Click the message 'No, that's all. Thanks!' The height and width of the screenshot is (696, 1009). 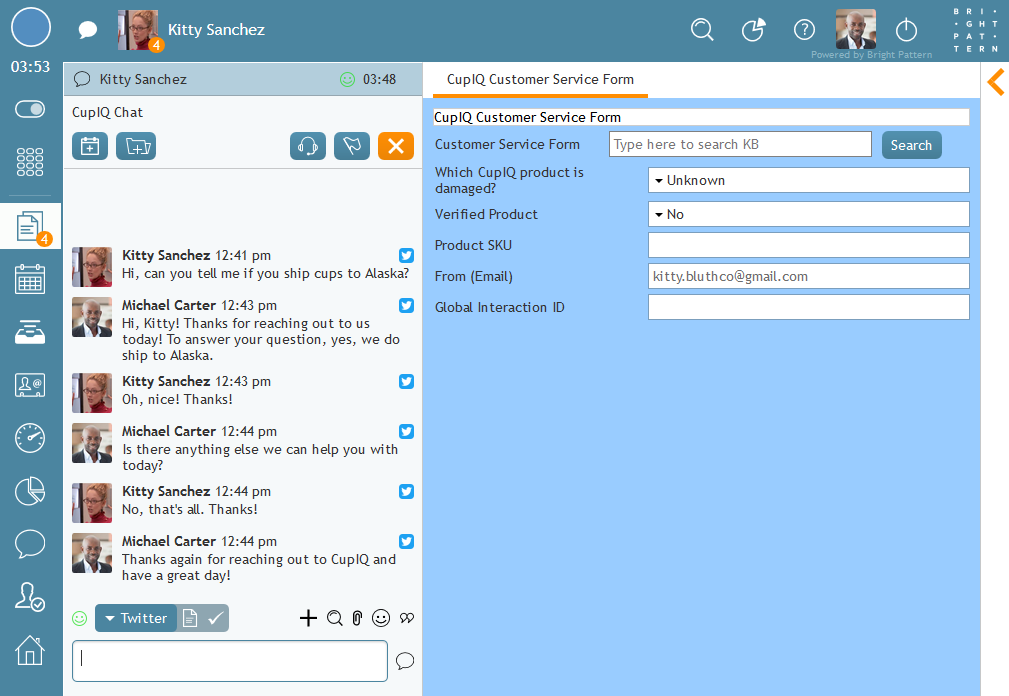(x=190, y=509)
